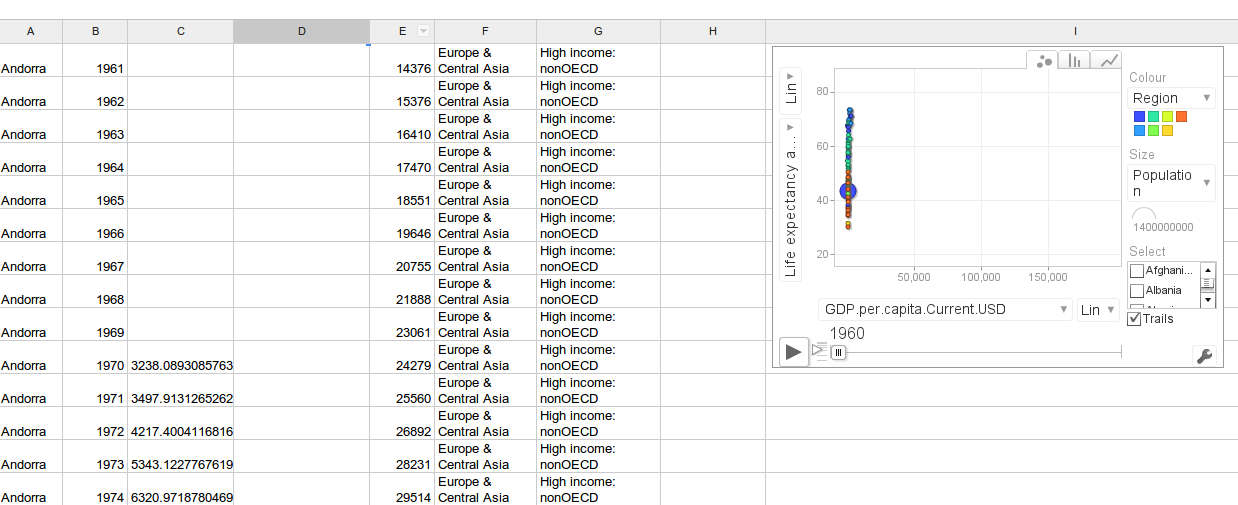Screen dimensions: 1238x505
Task: Tick the Albania checkbox
Action: point(1137,291)
